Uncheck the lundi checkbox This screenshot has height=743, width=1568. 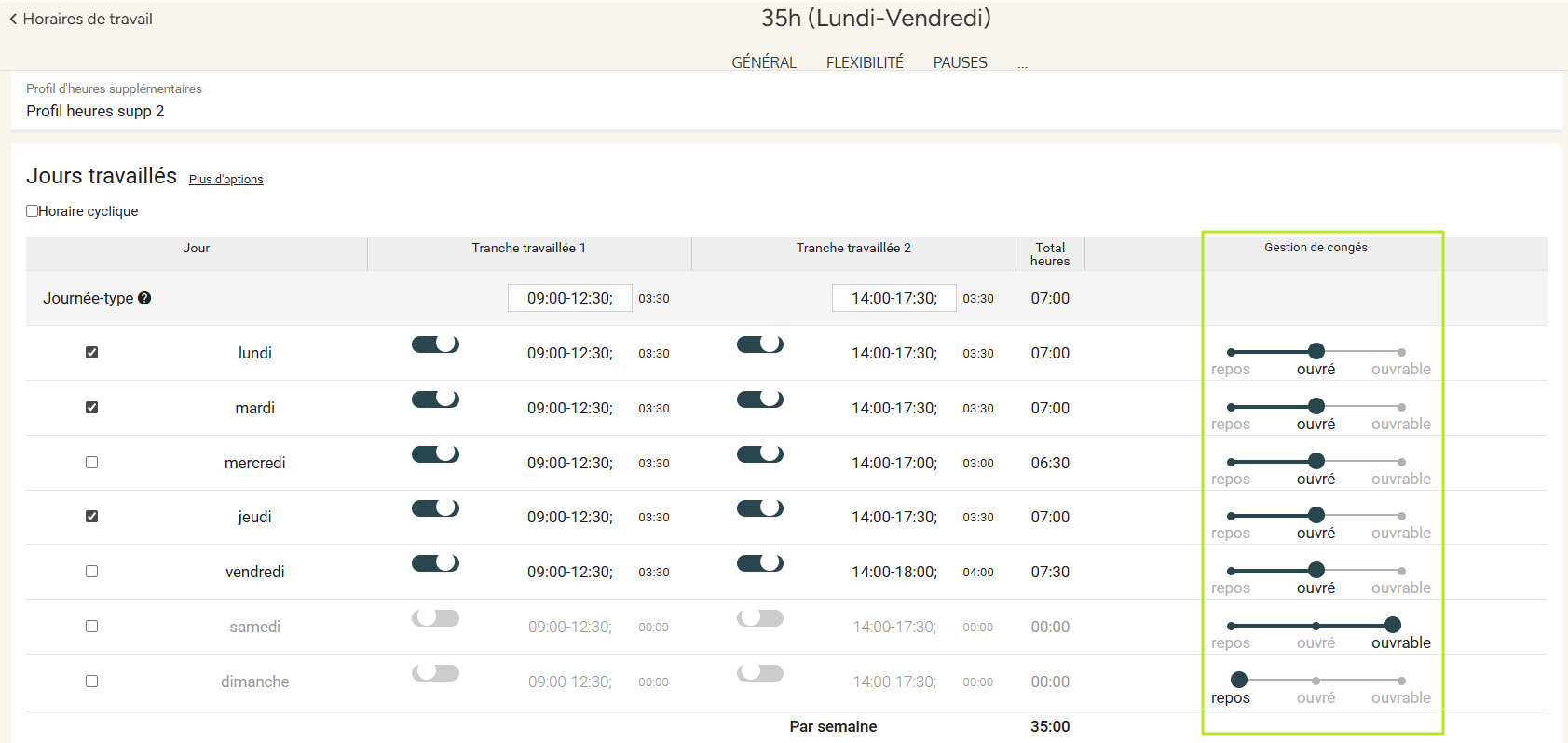[91, 353]
